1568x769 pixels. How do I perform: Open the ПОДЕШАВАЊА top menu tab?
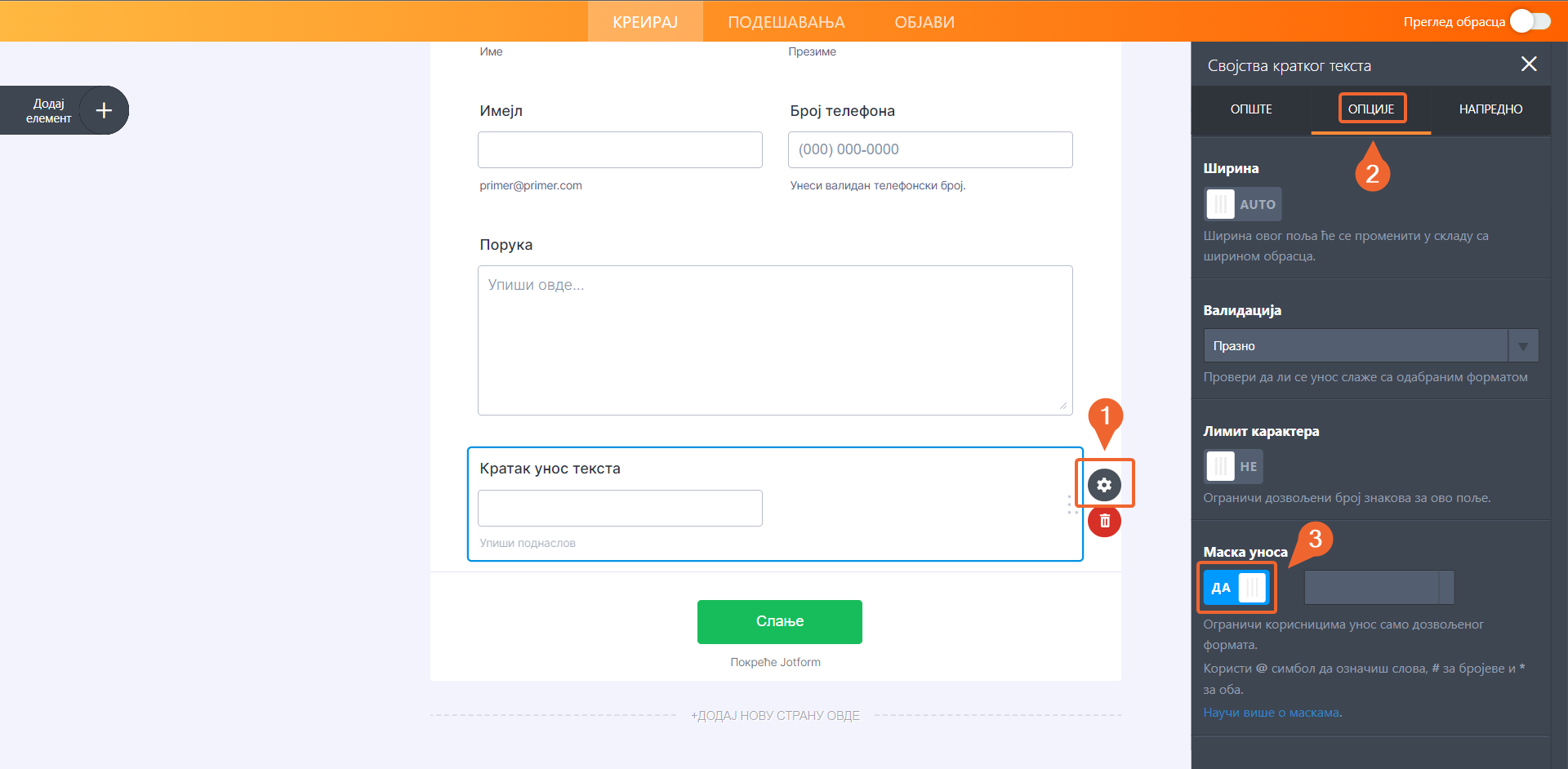(786, 22)
